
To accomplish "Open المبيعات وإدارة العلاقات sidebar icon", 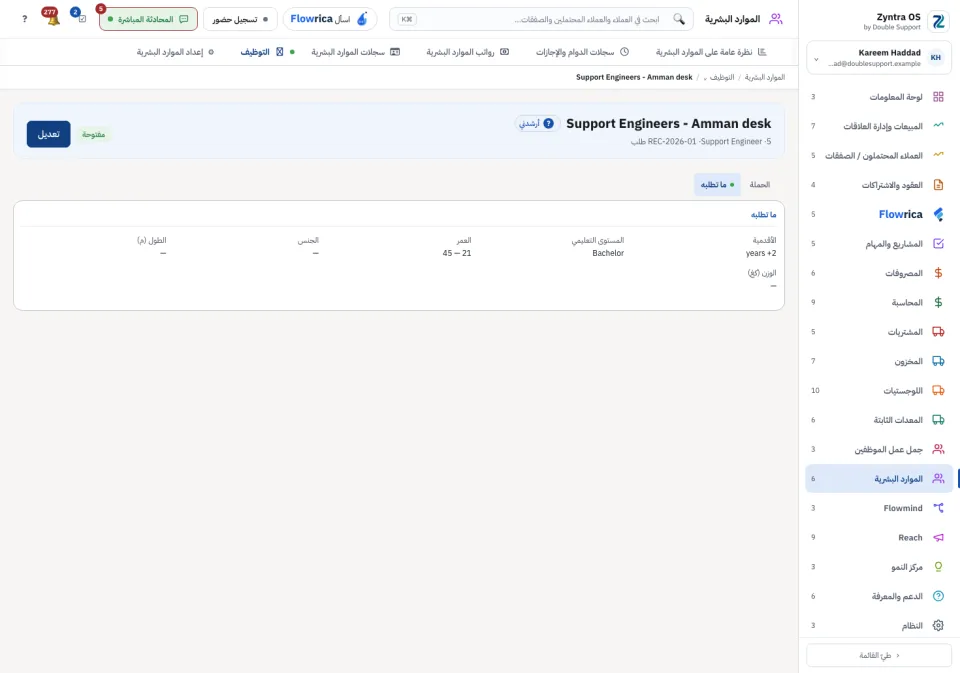I will [x=938, y=126].
